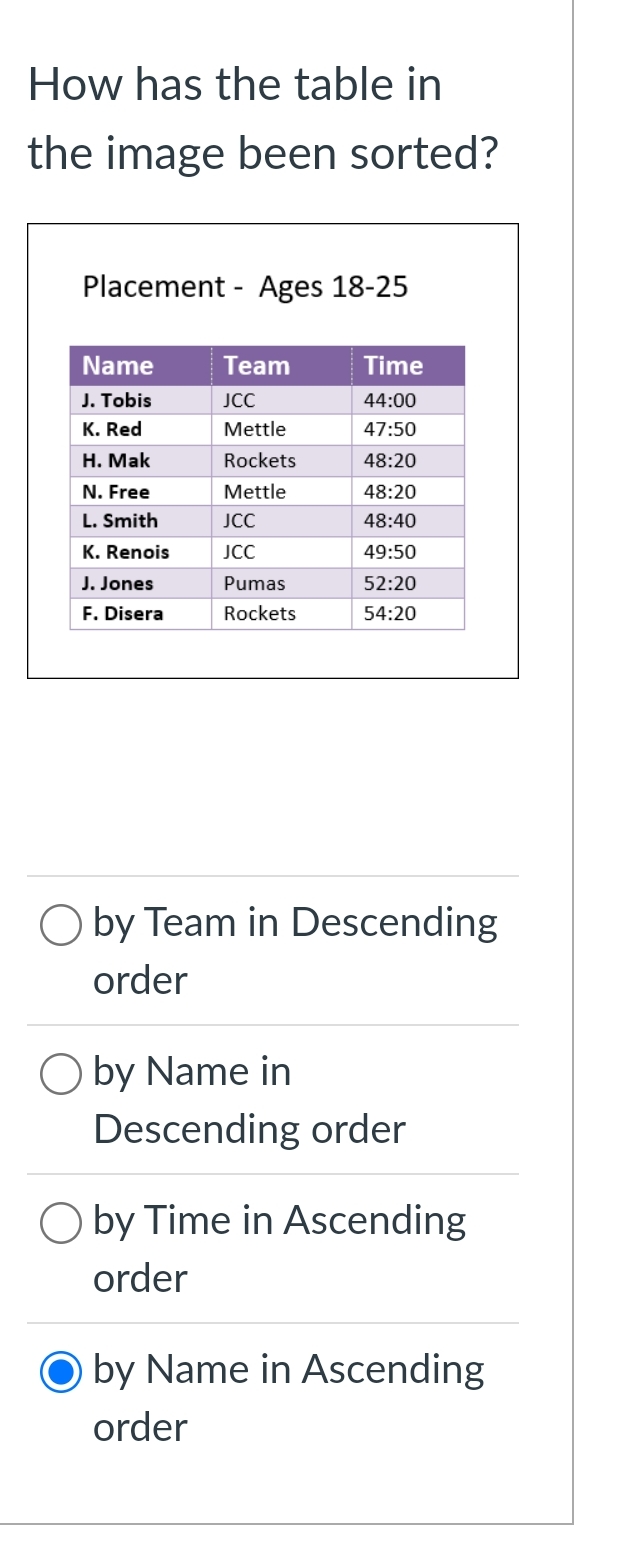Click the 44:00 time value

point(389,400)
